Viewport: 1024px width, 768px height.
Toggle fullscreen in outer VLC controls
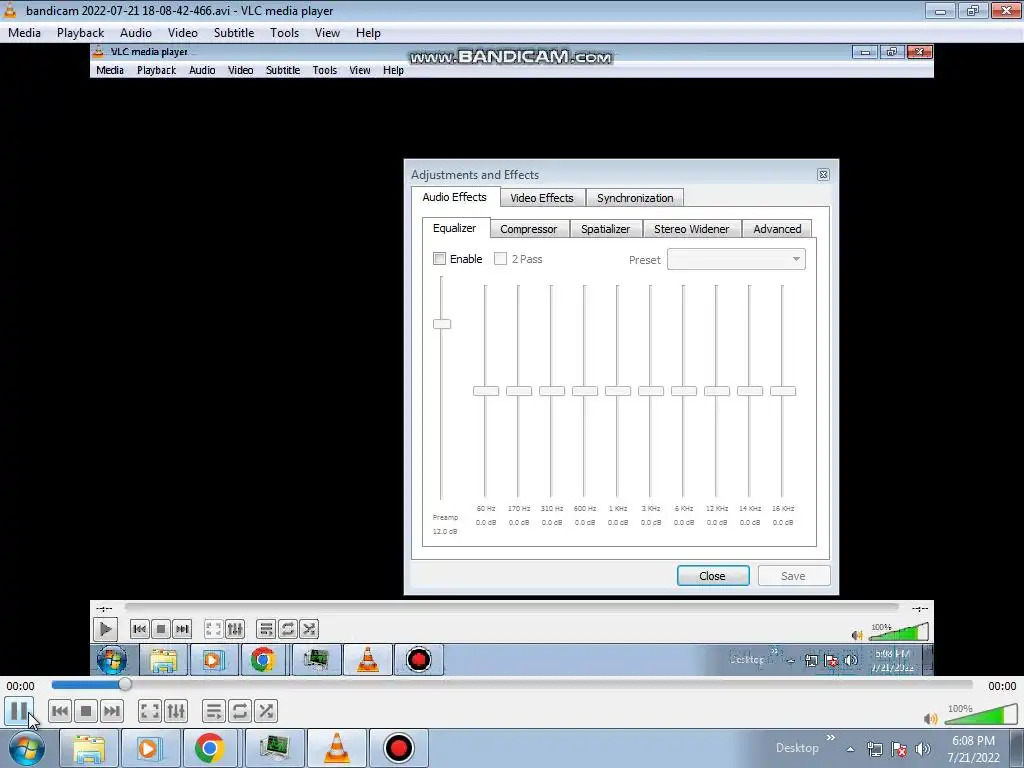pyautogui.click(x=150, y=711)
